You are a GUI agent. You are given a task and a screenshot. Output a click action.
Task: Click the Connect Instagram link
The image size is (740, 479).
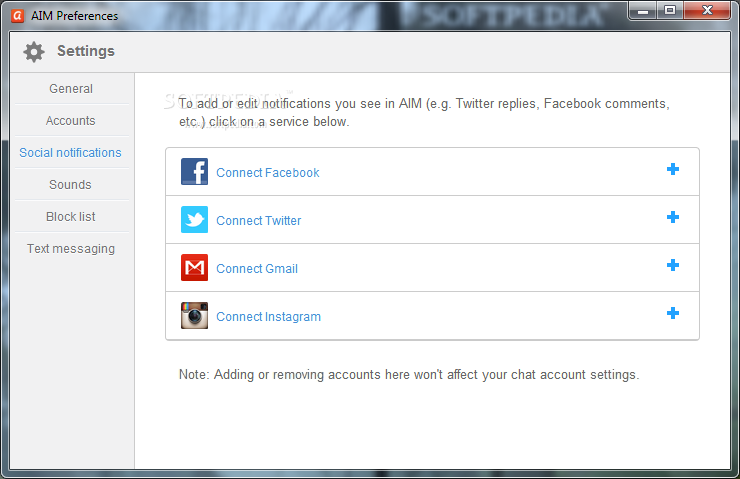269,317
